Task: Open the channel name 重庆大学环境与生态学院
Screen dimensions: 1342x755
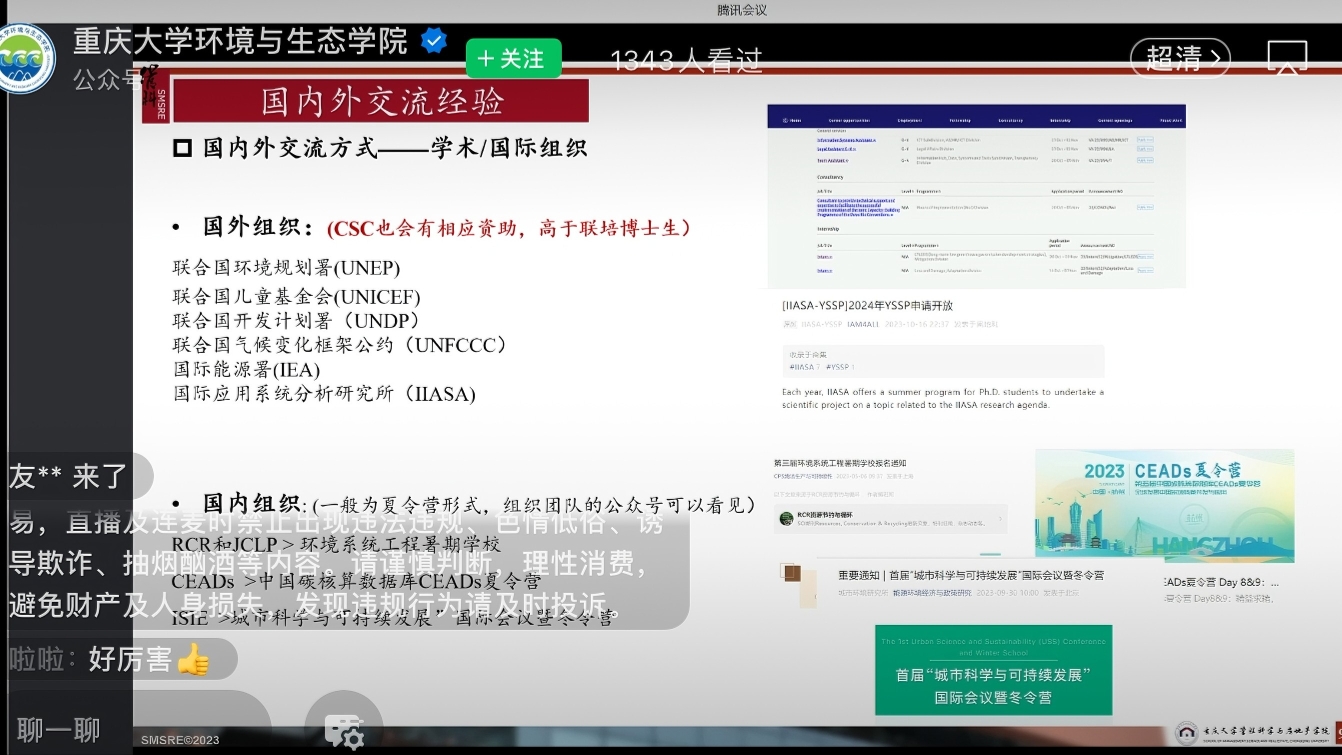Action: (240, 41)
